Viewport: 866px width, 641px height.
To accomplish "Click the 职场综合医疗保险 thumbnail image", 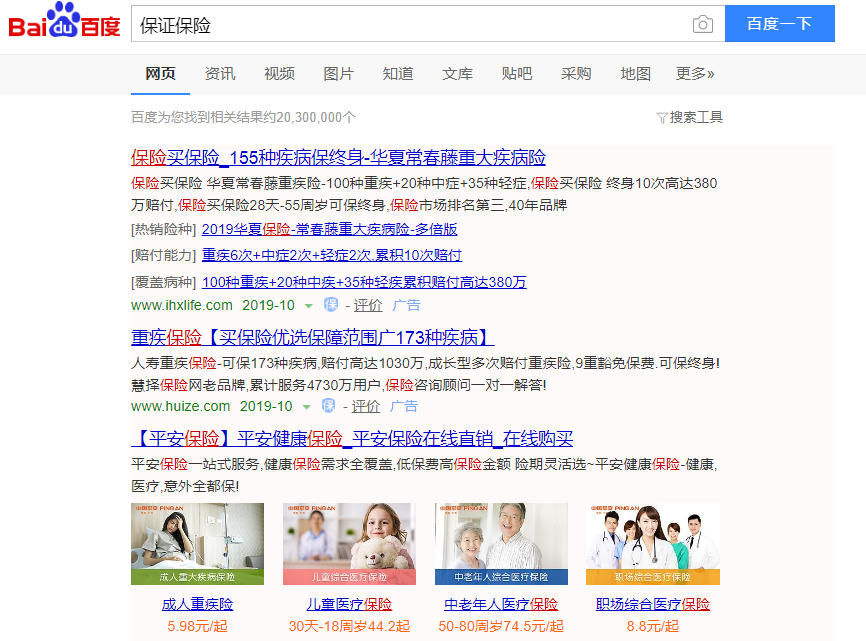I will [653, 544].
